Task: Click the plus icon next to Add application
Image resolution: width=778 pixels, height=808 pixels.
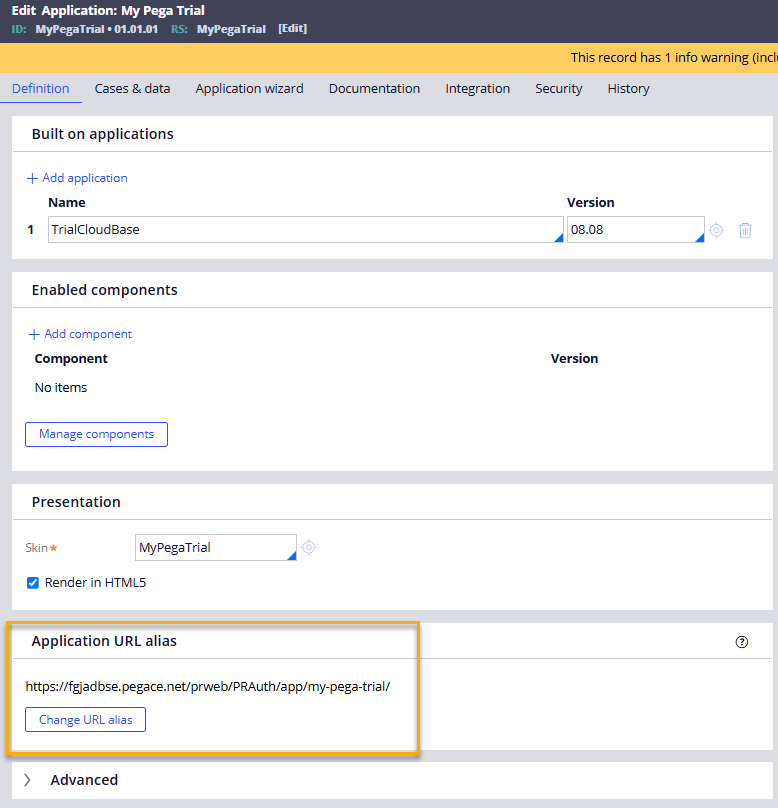Action: tap(33, 177)
